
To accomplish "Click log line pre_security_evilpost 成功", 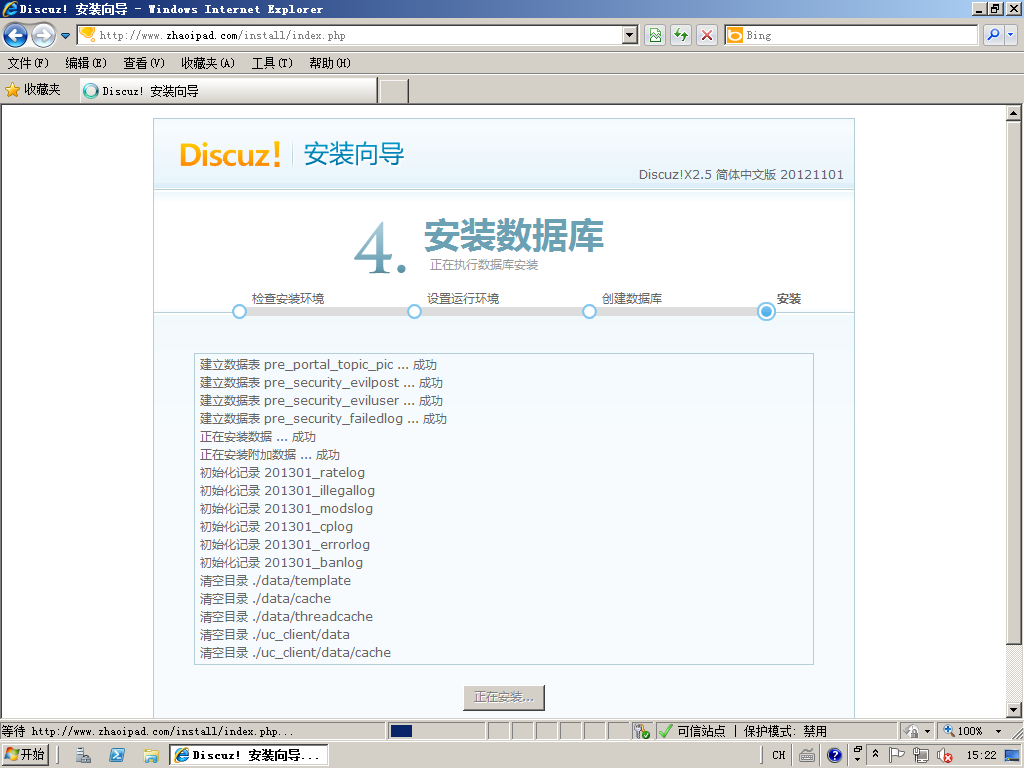I will pos(321,383).
